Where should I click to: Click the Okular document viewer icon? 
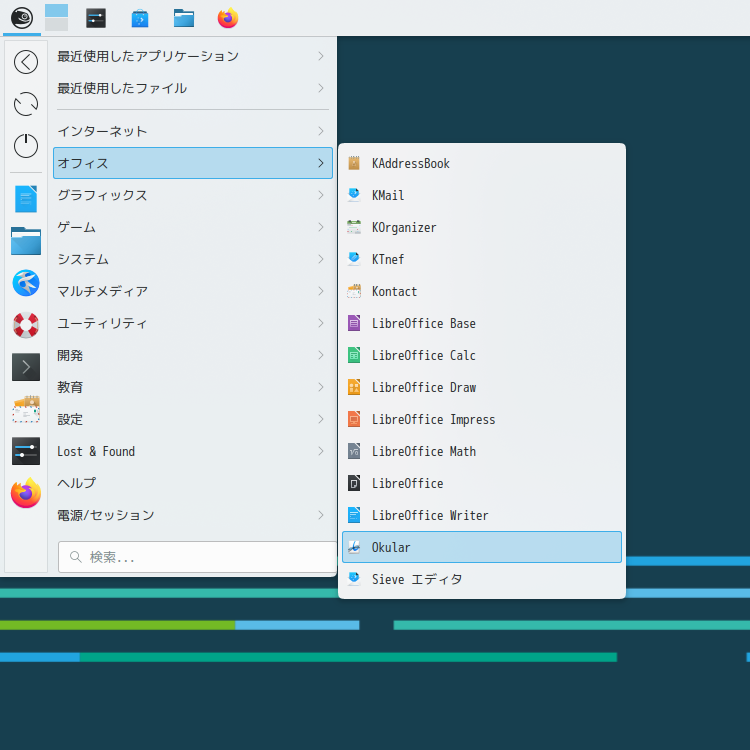[354, 547]
